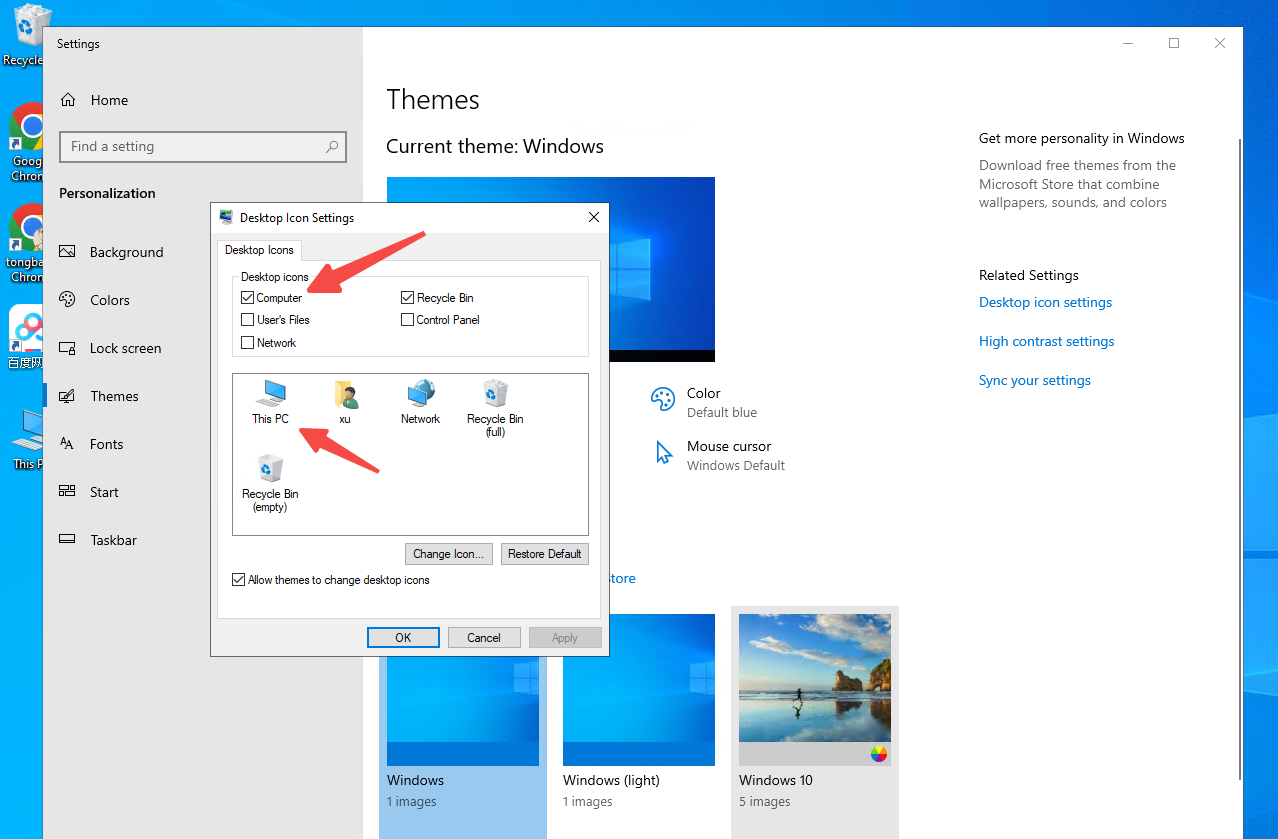
Task: Go to Fonts settings page
Action: [106, 444]
